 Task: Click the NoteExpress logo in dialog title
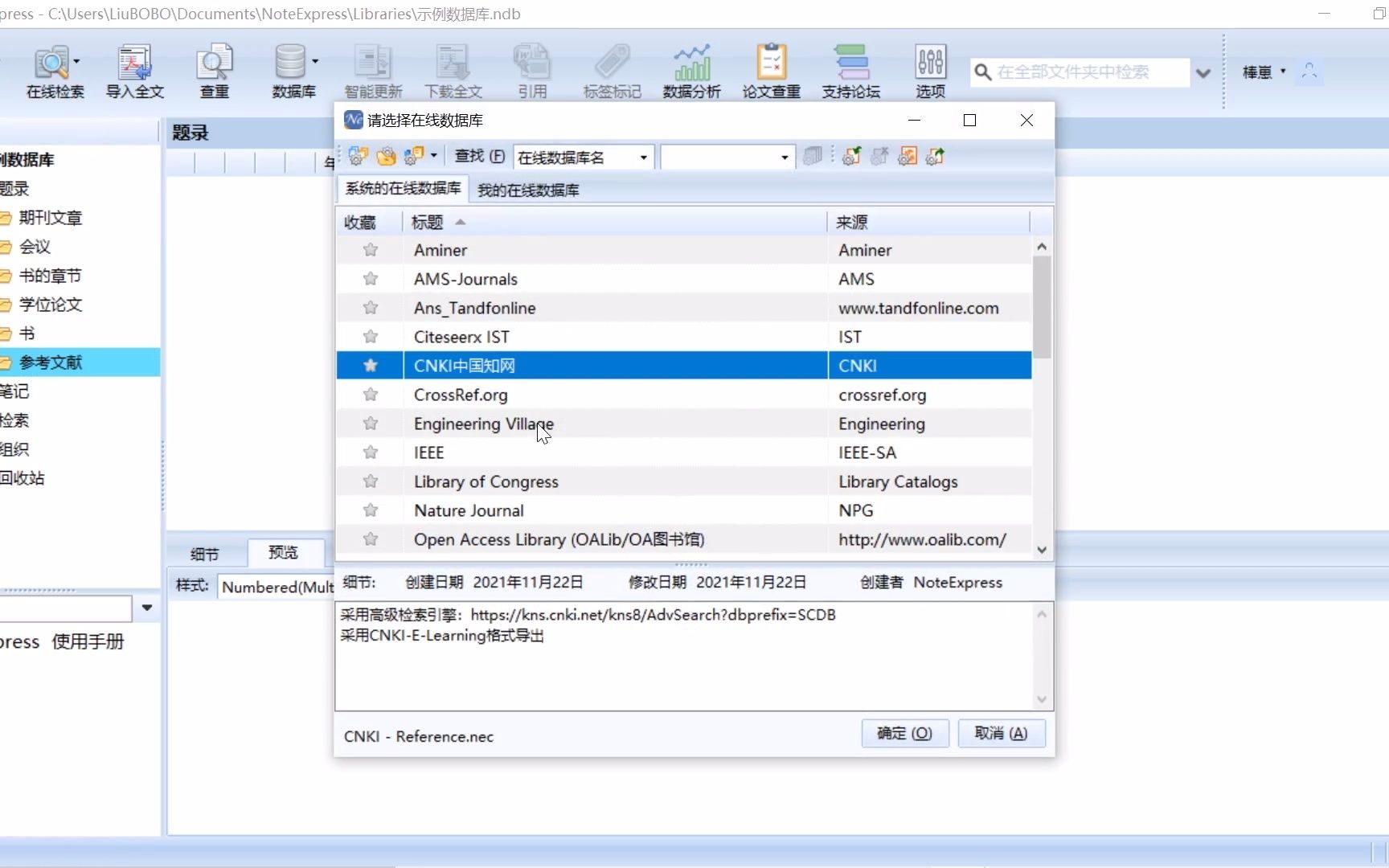coord(353,120)
